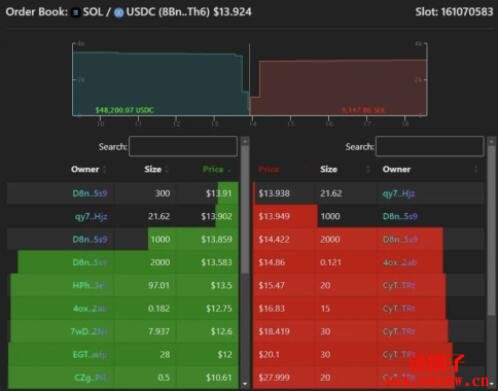Screen dimensions: 498x391
Task: Click ask price $27.999
Action: [x=274, y=377]
